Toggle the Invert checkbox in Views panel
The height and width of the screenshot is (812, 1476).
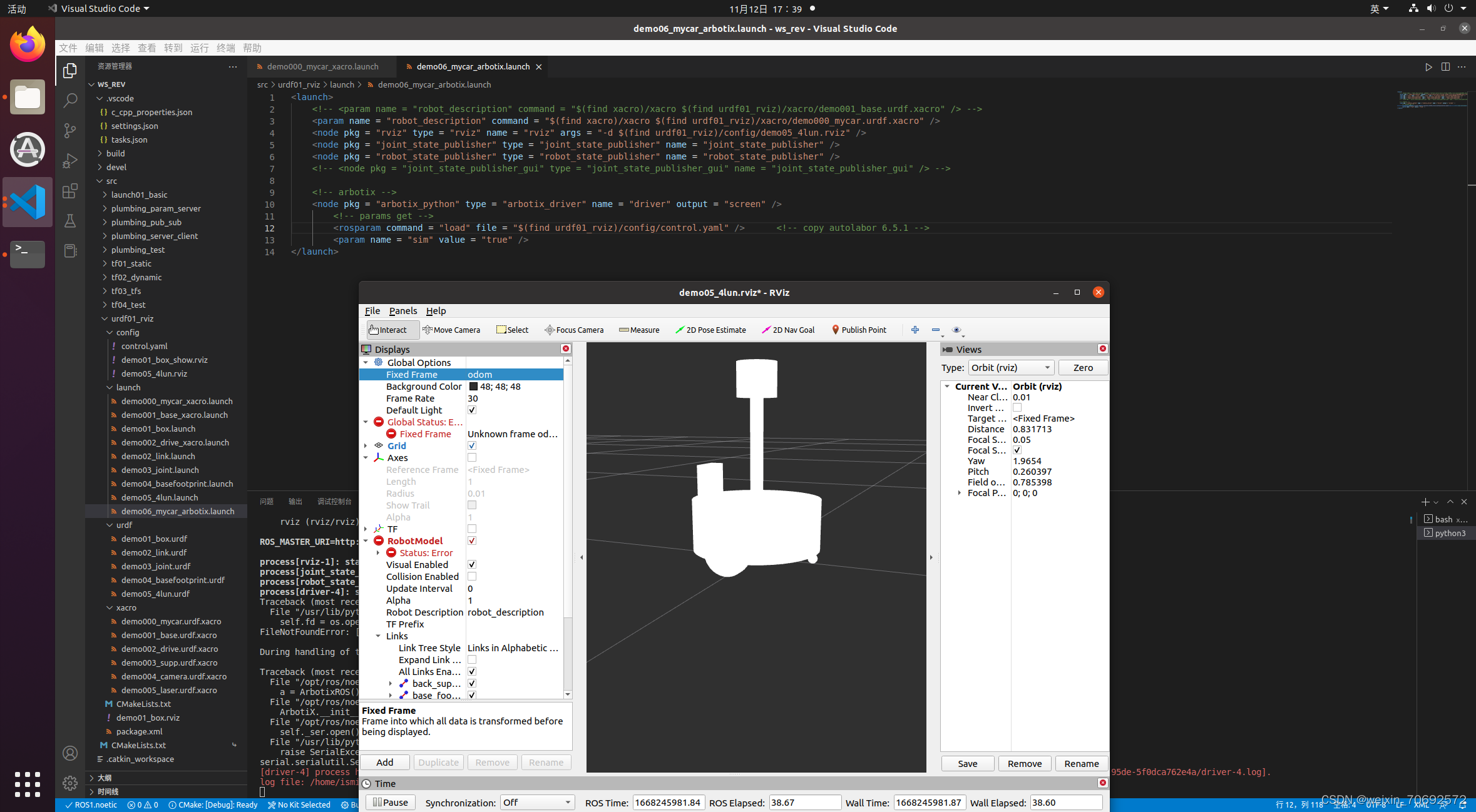click(1017, 407)
